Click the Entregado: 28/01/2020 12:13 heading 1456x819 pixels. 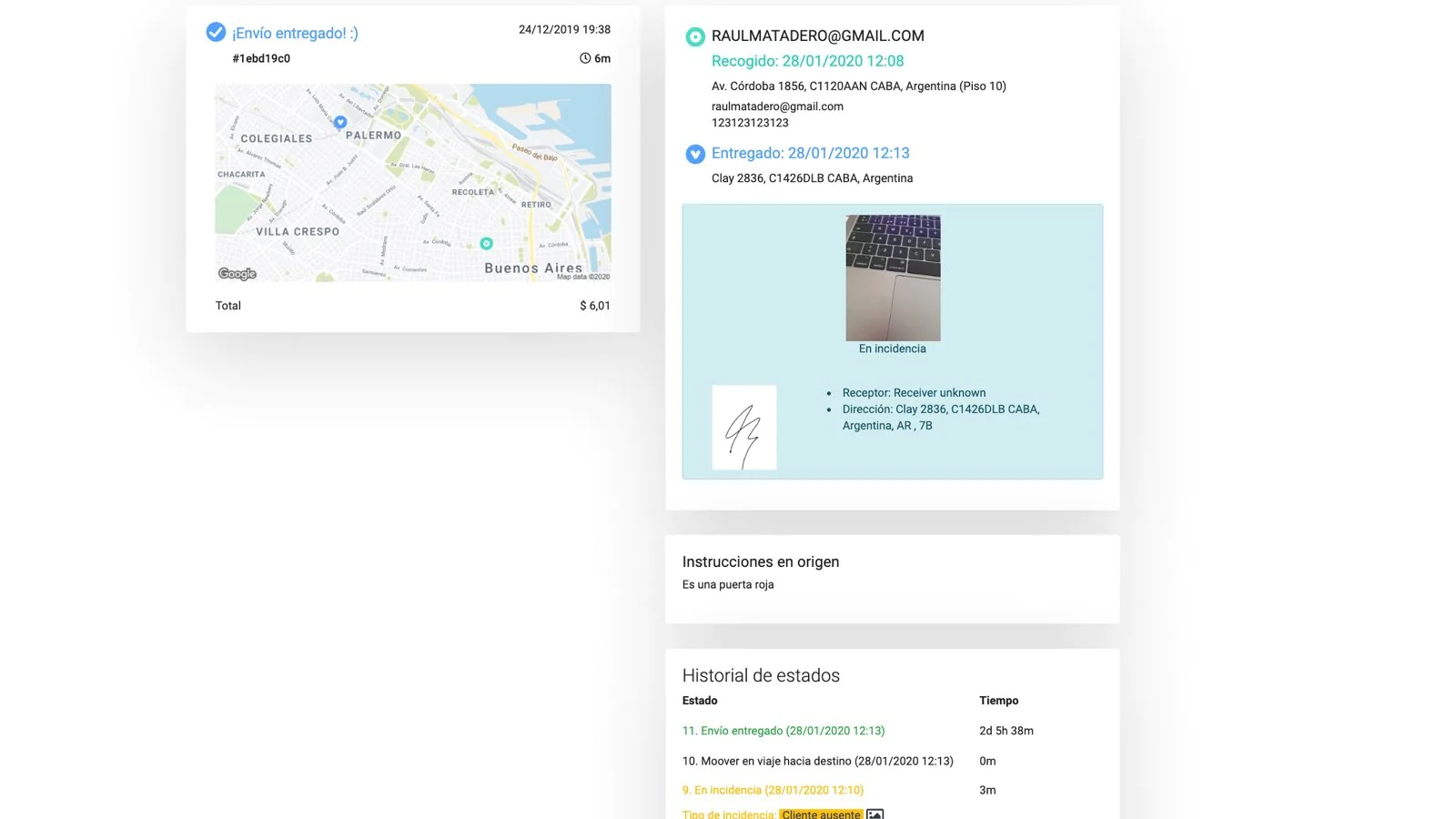[x=811, y=153]
